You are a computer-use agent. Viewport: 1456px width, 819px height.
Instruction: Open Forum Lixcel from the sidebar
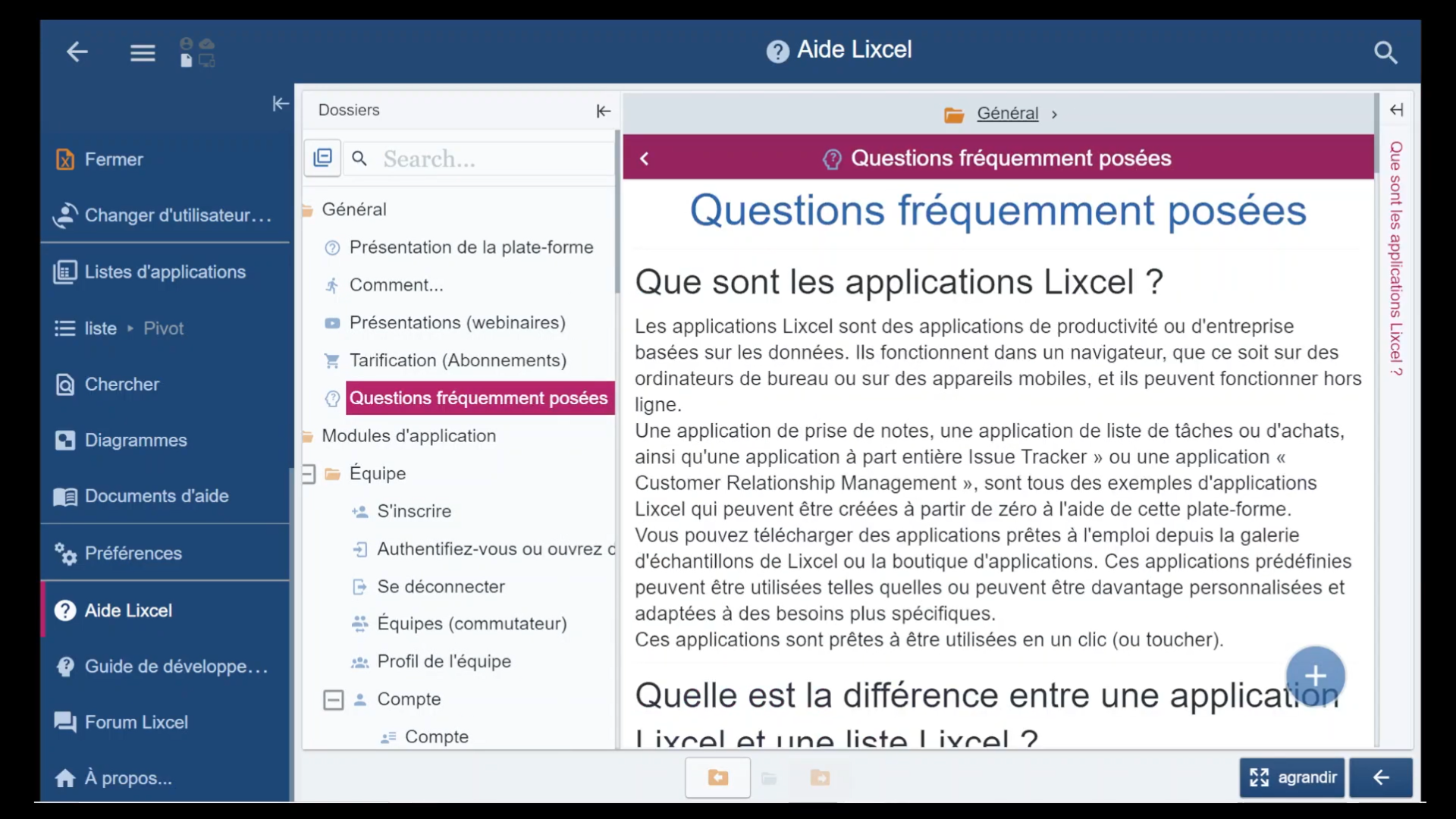[136, 722]
